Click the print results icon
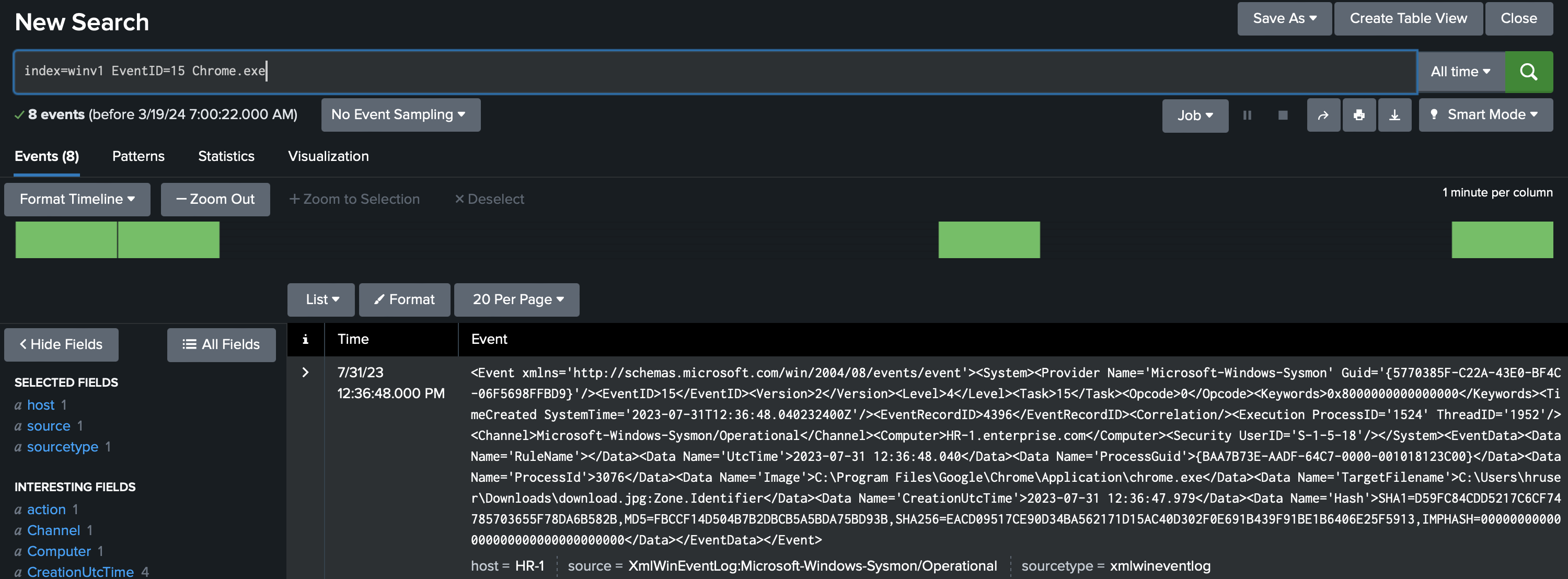Image resolution: width=1568 pixels, height=579 pixels. [1358, 115]
